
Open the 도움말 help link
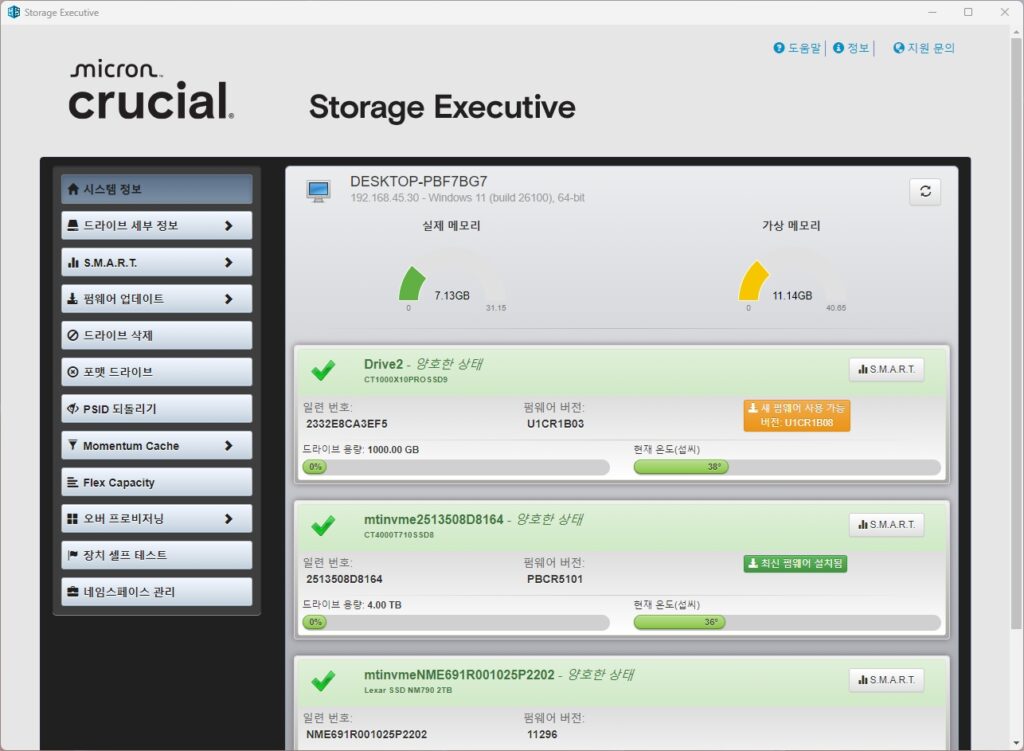[x=804, y=48]
